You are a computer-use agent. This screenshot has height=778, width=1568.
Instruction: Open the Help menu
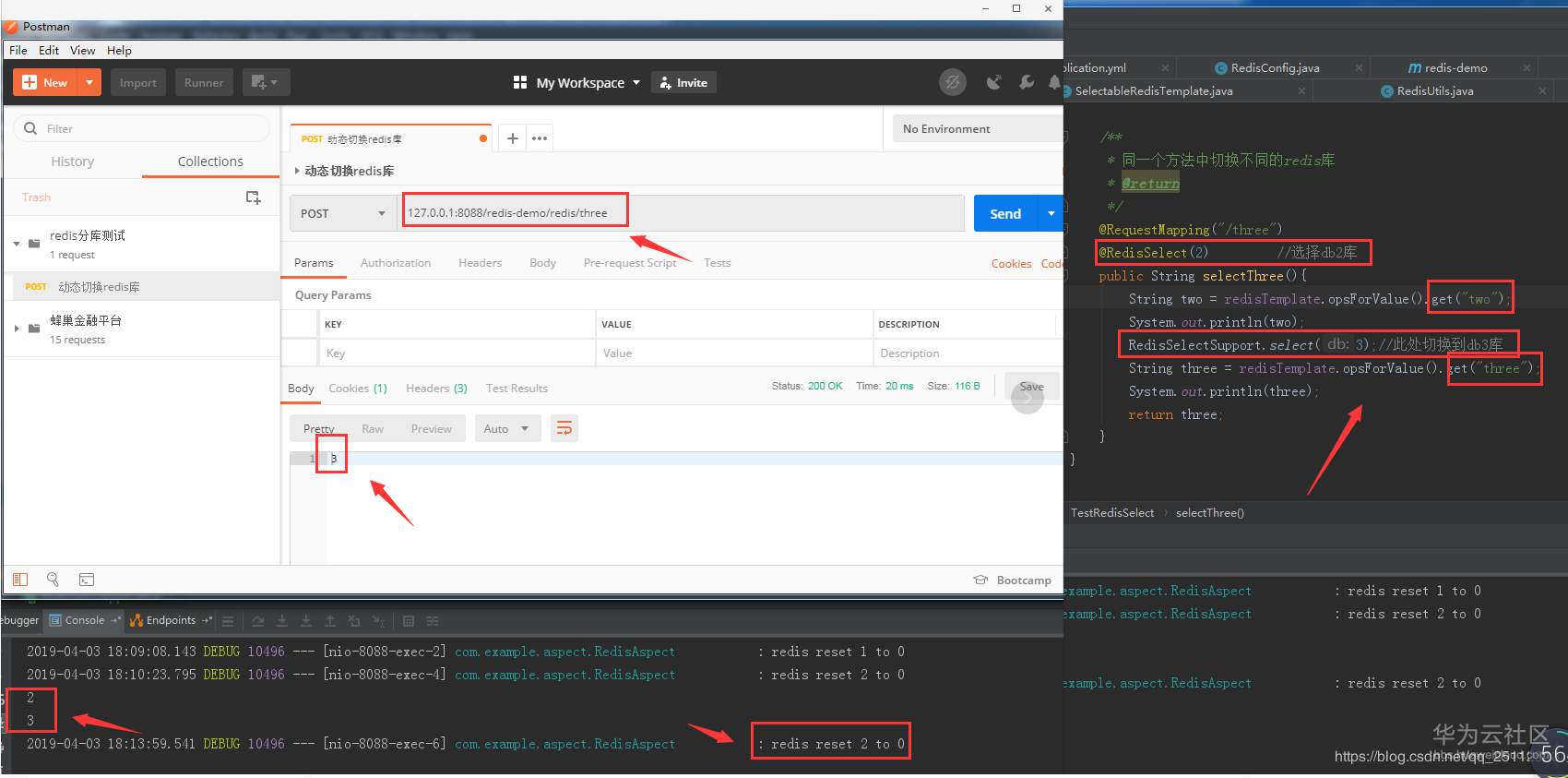point(119,51)
